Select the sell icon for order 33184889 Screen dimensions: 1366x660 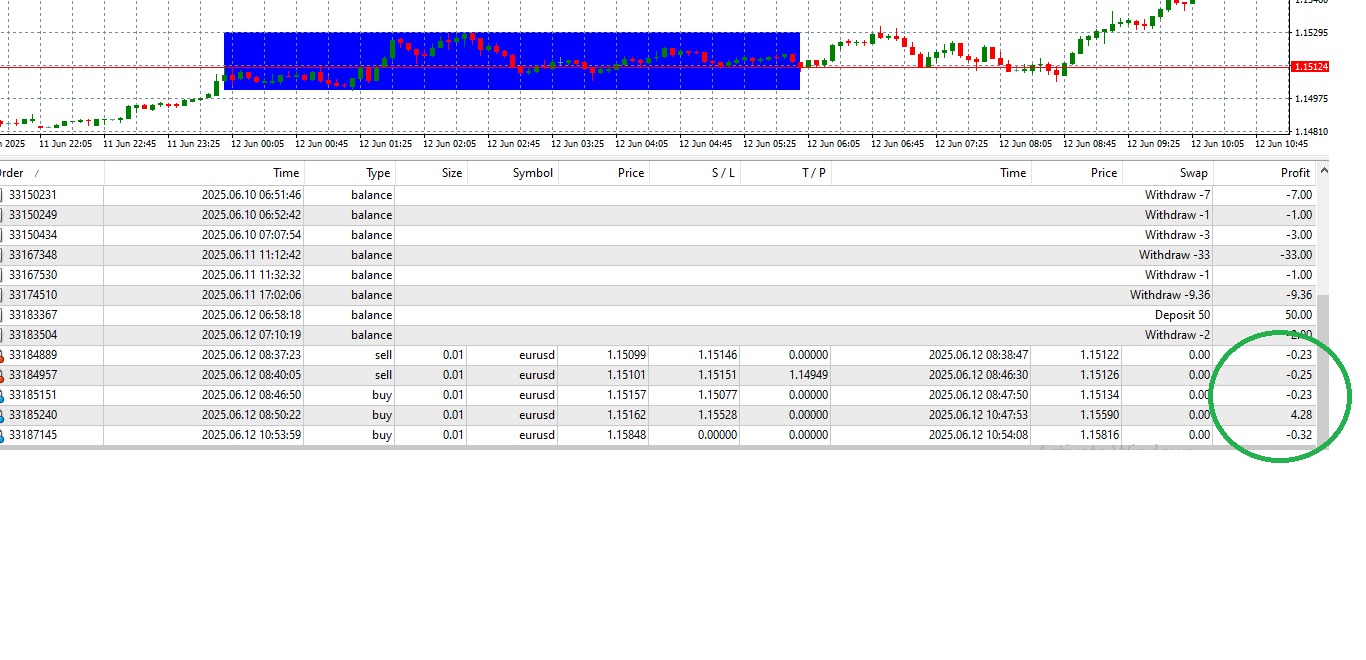point(2,355)
